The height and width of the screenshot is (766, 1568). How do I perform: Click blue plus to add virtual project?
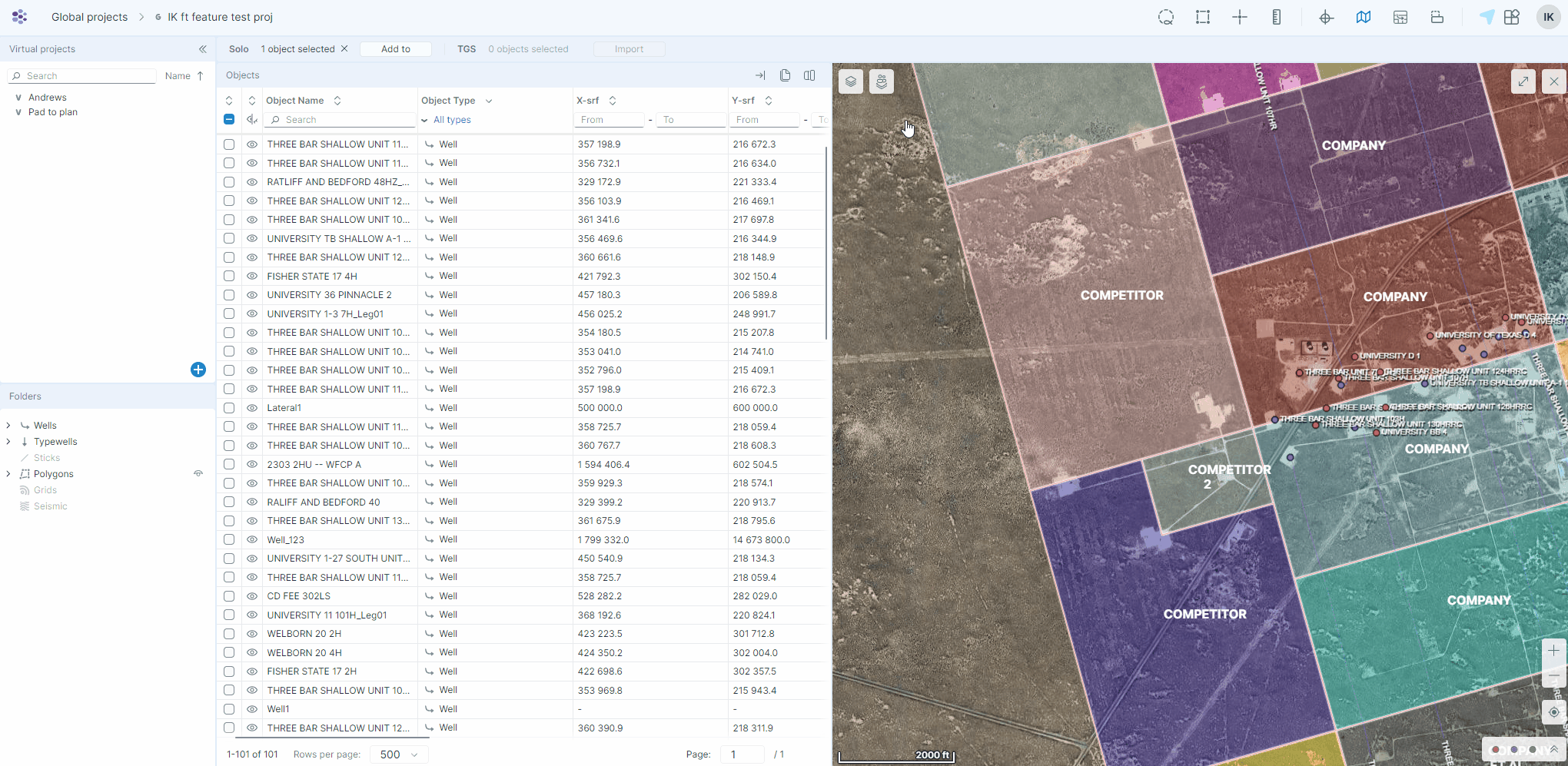pyautogui.click(x=198, y=370)
